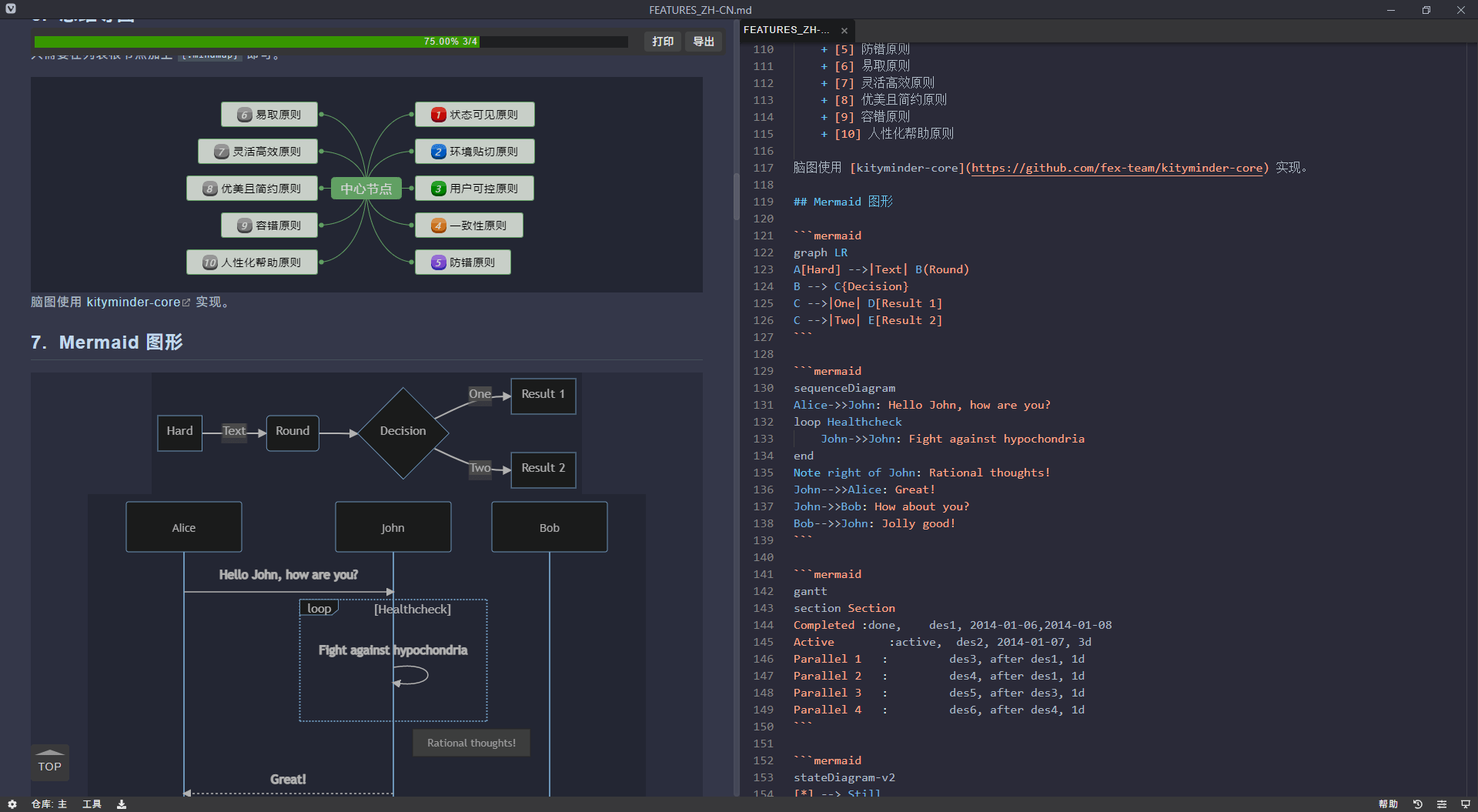Viewport: 1478px width, 812px height.
Task: Click line number 117 in the editor gutter
Action: 763,168
